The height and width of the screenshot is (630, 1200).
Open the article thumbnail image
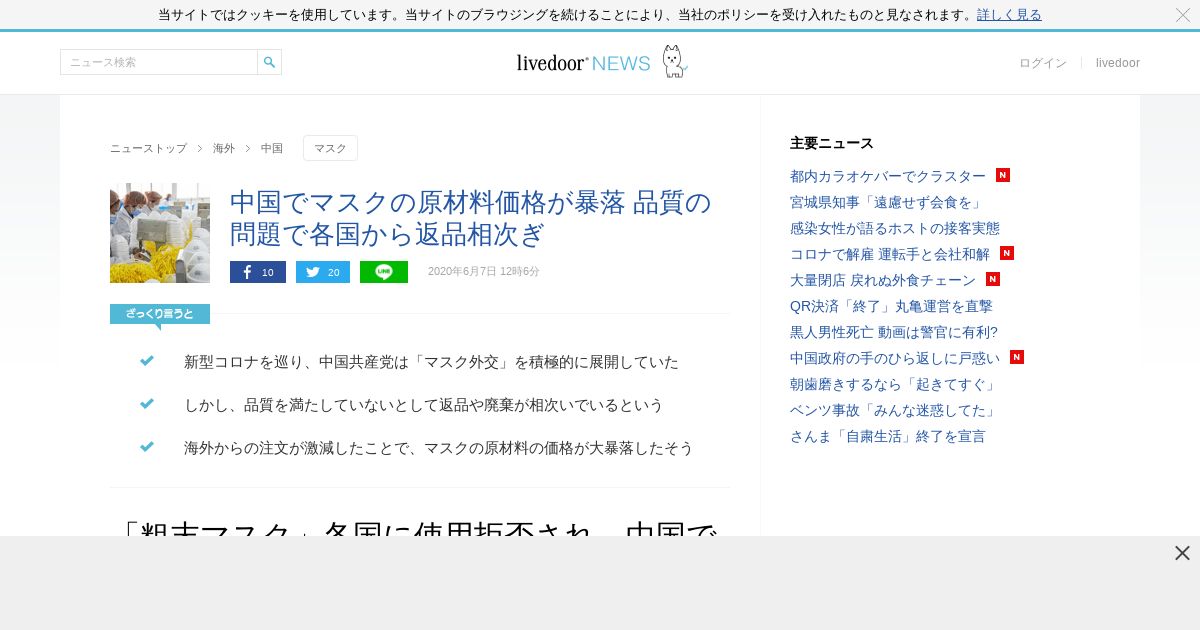[x=160, y=233]
